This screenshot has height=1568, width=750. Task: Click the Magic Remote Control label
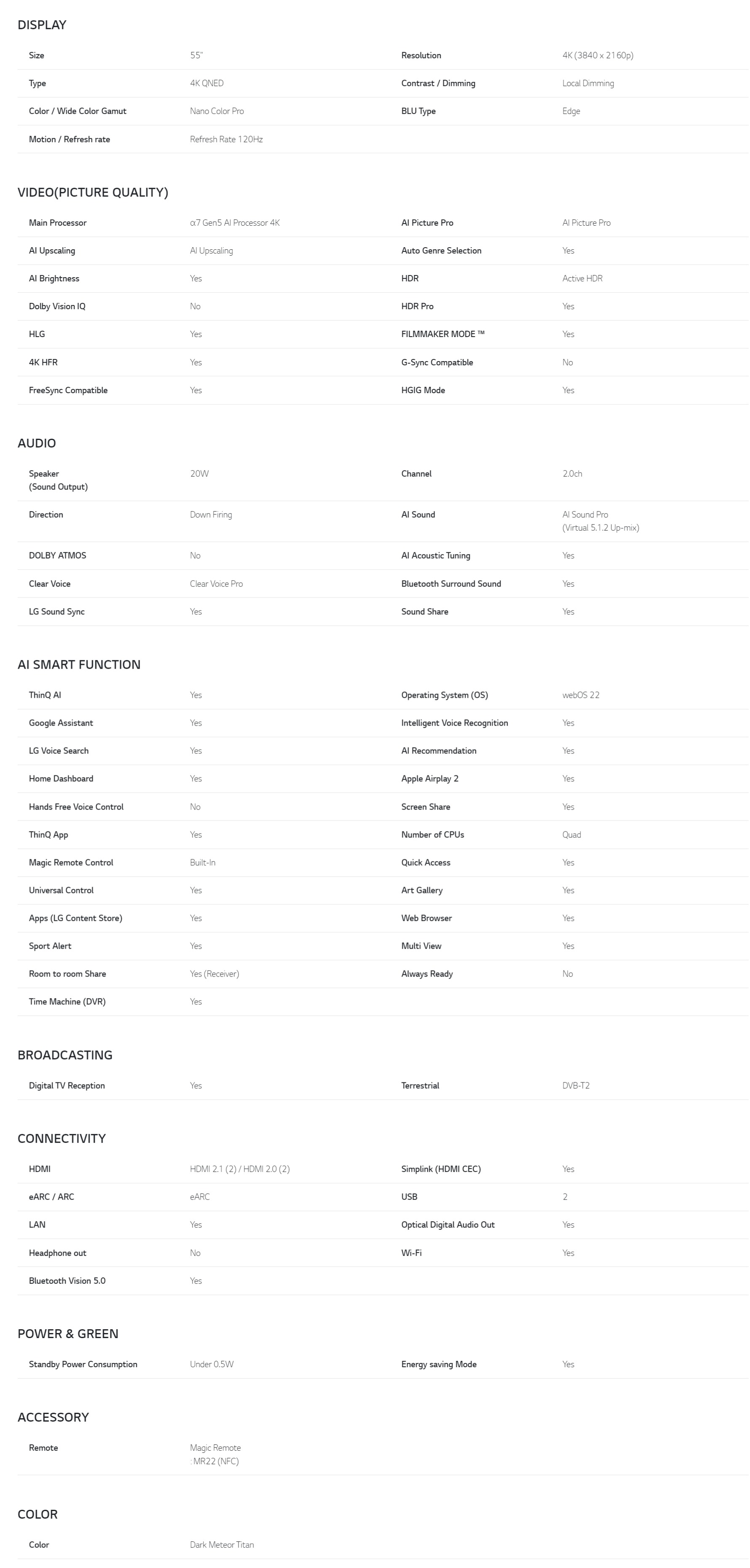tap(70, 863)
